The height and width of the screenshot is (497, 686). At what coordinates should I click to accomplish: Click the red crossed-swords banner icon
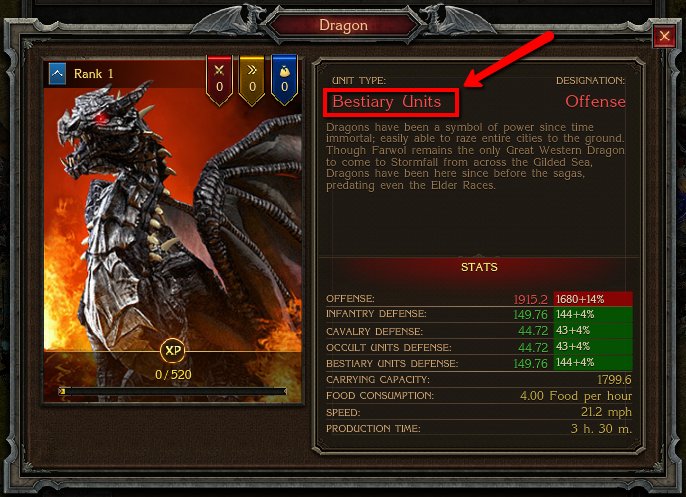click(219, 80)
